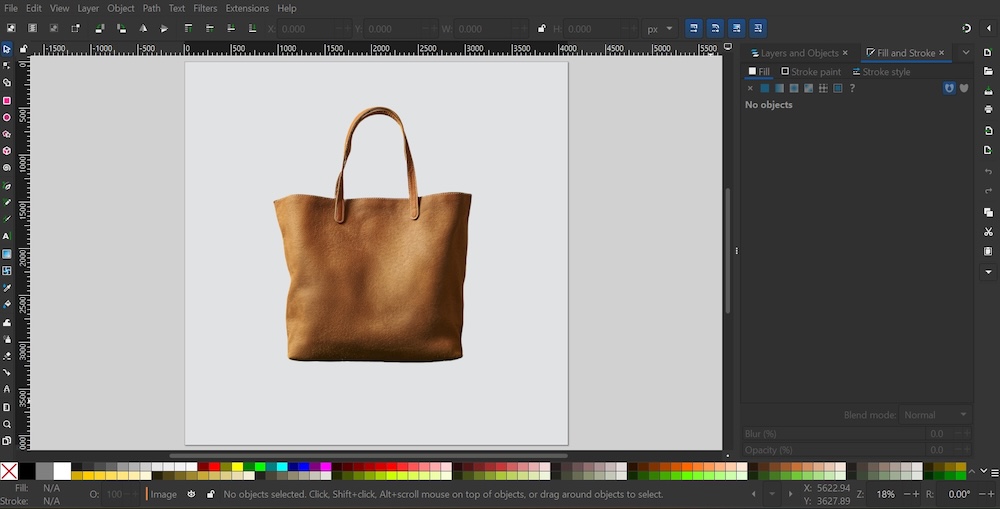Open the Filters menu
Viewport: 1000px width, 509px height.
[204, 8]
